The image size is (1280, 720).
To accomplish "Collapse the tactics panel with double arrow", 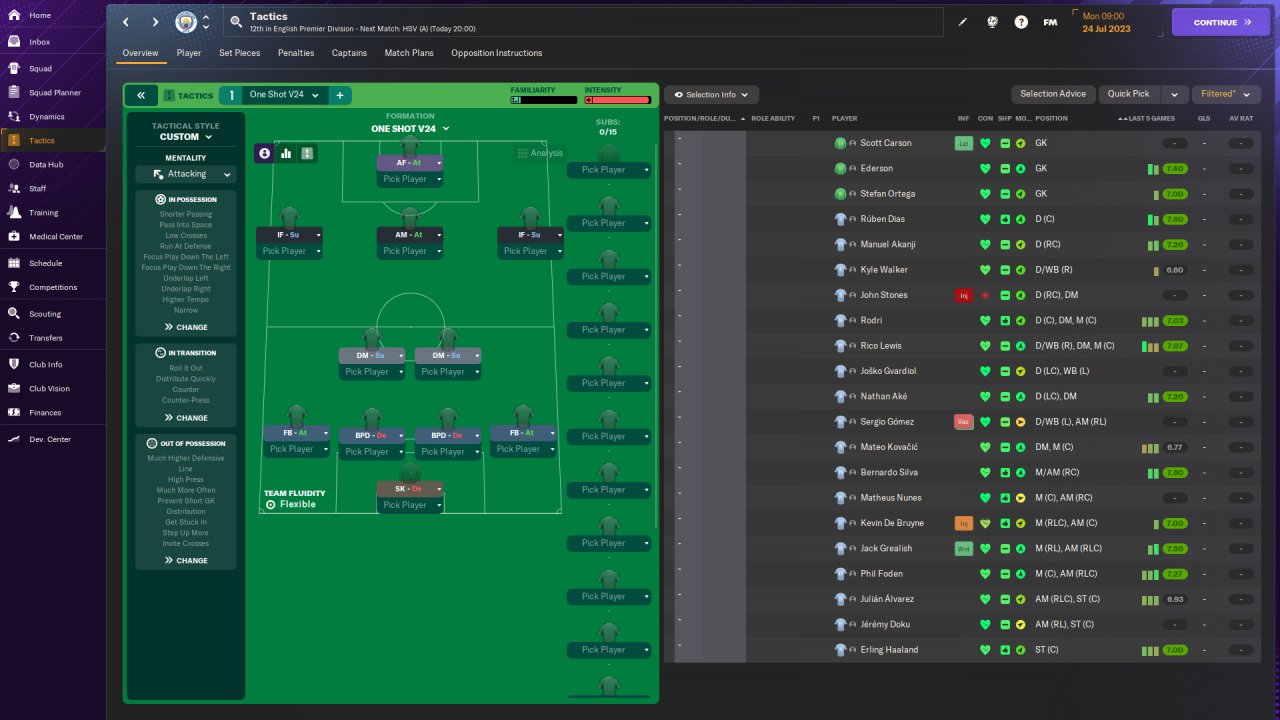I will [x=141, y=95].
